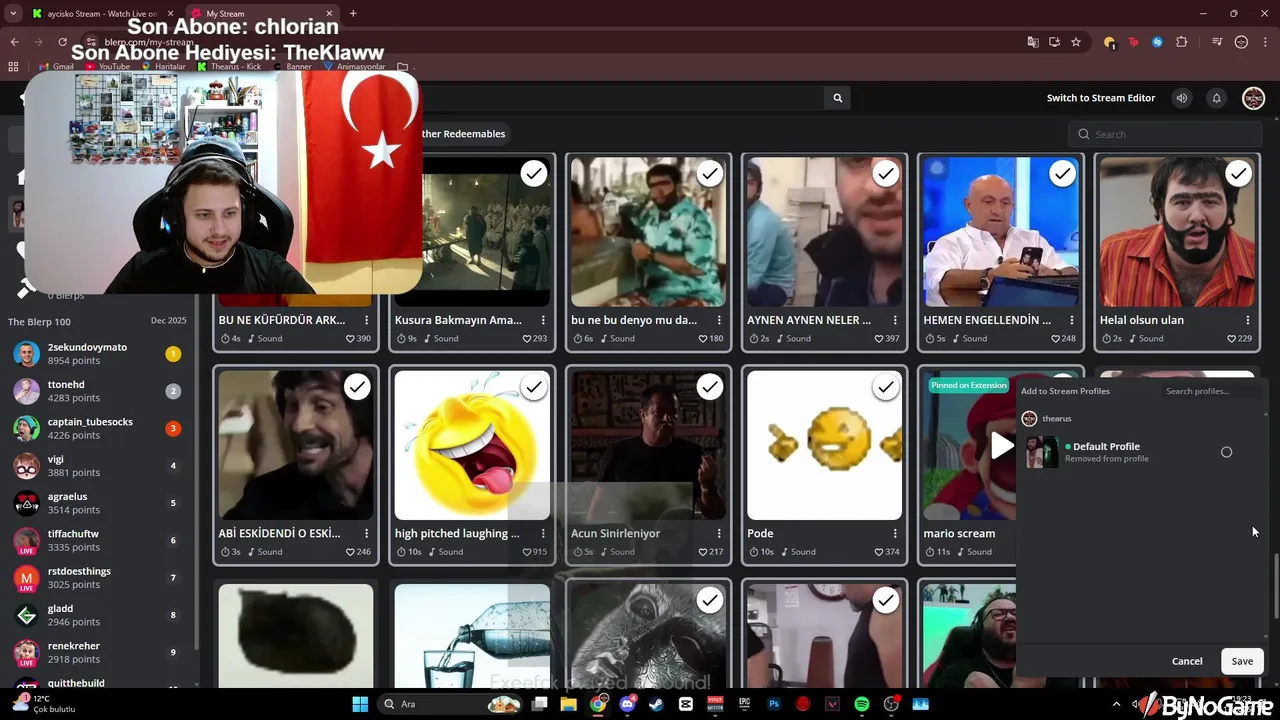Open the browser tab list dropdown arrow

tap(13, 13)
